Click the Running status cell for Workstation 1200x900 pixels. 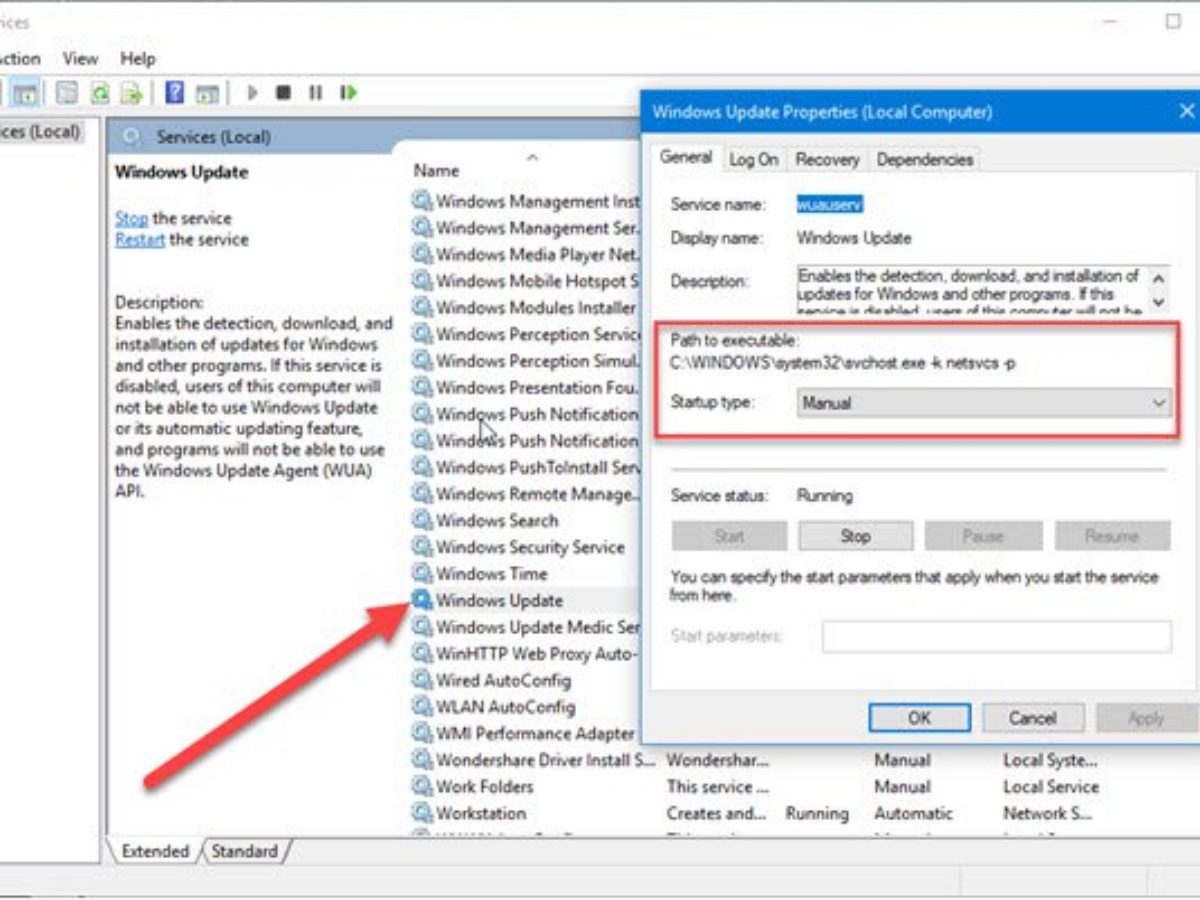pos(817,814)
